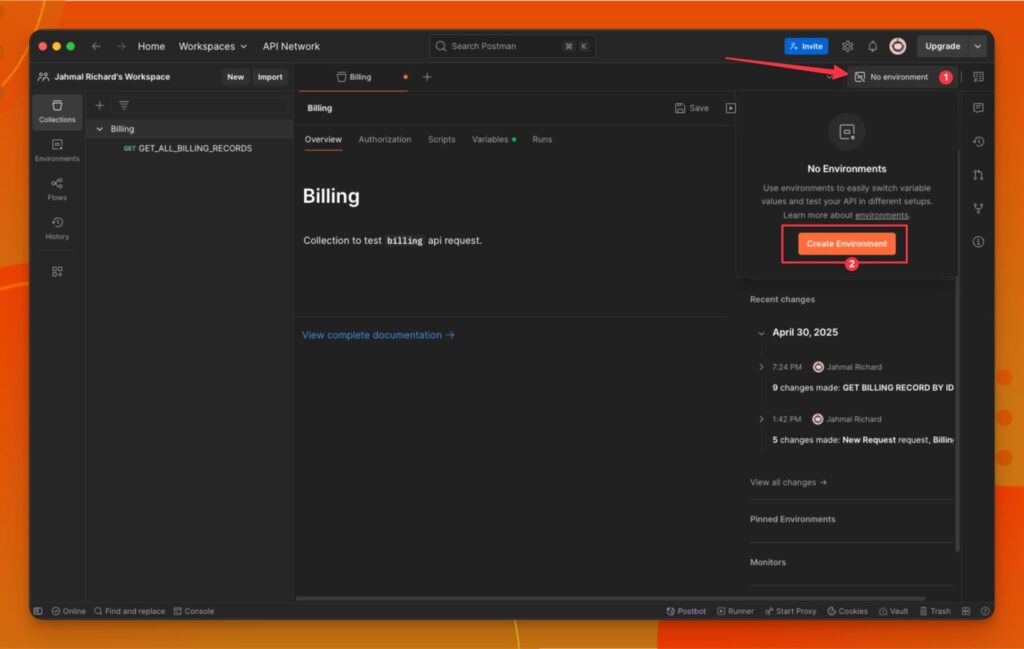Go forward using the right arrow
1024x649 pixels.
(x=121, y=46)
